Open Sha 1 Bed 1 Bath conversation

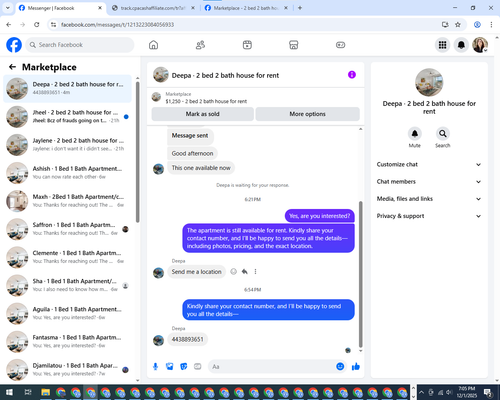(67, 285)
